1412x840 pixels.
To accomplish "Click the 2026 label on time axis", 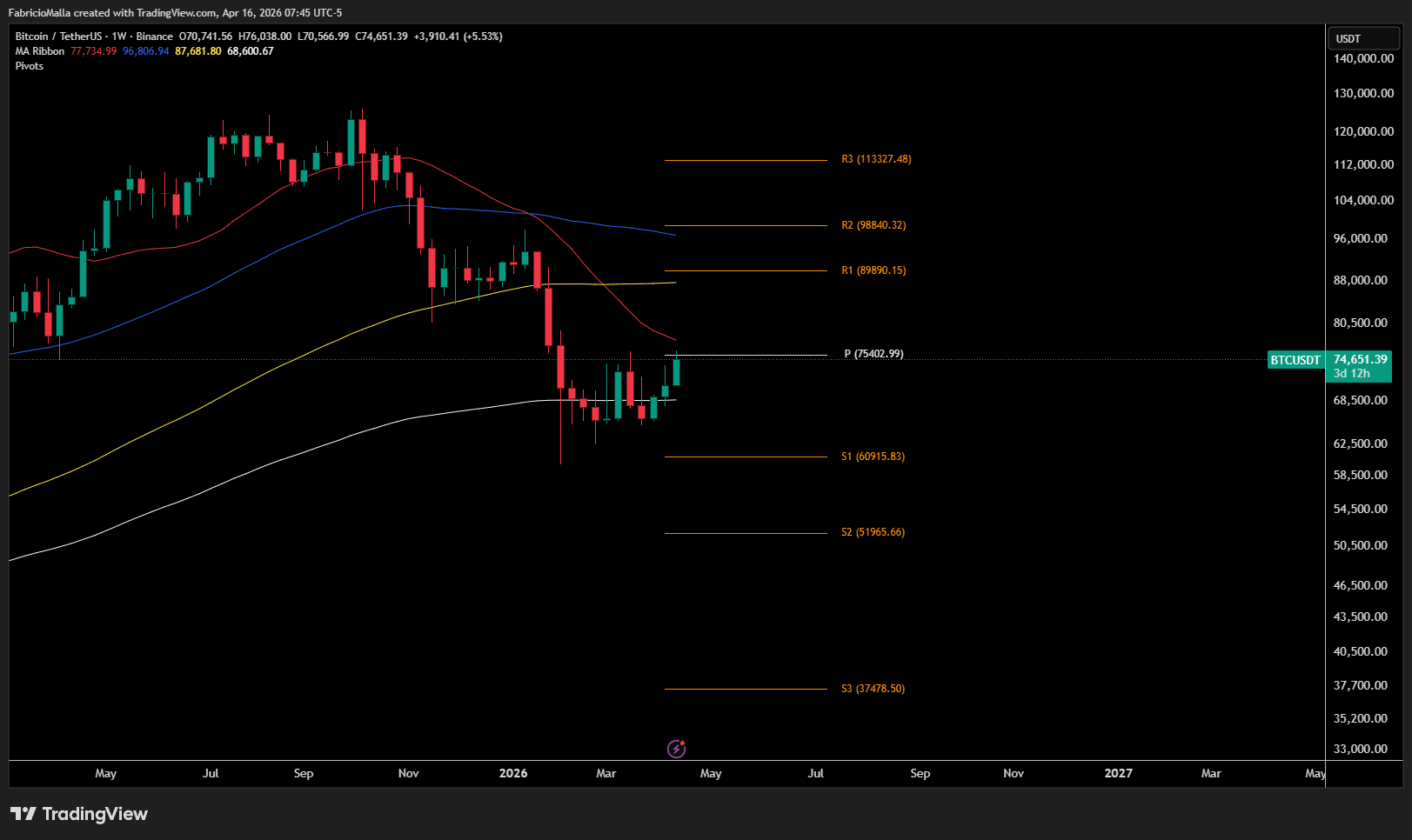I will 513,773.
